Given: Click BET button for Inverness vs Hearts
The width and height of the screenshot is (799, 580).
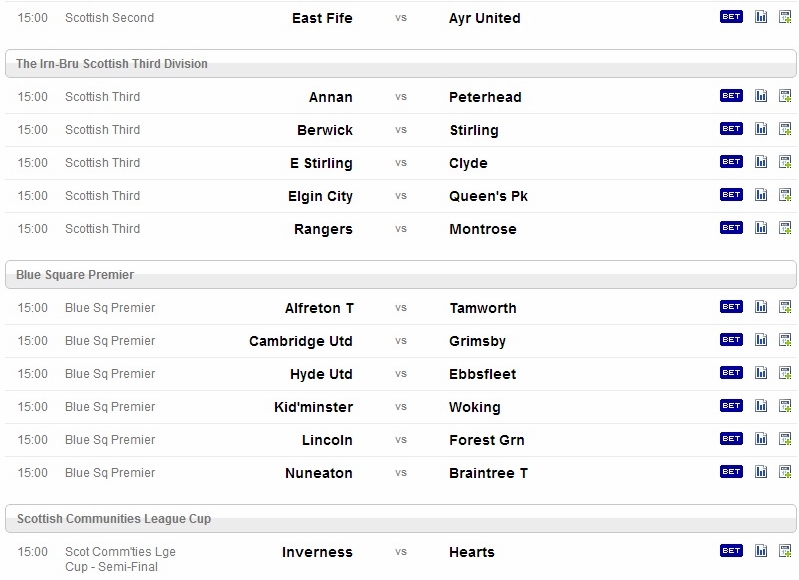Looking at the screenshot, I should (x=731, y=550).
